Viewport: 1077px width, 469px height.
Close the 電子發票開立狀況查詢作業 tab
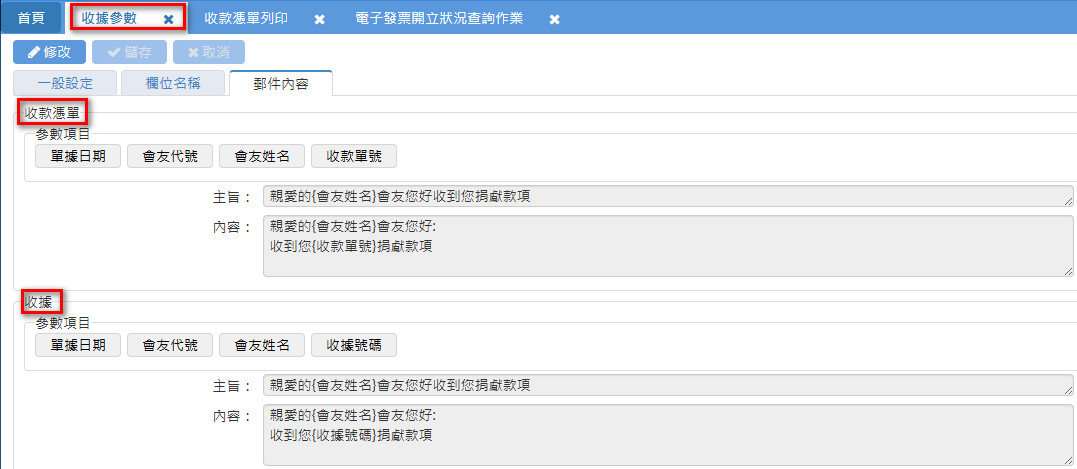554,19
